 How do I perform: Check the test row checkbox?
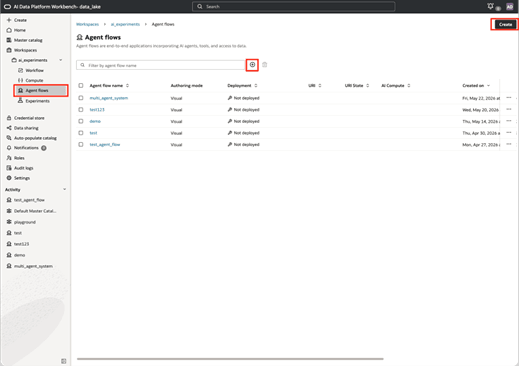coord(81,133)
